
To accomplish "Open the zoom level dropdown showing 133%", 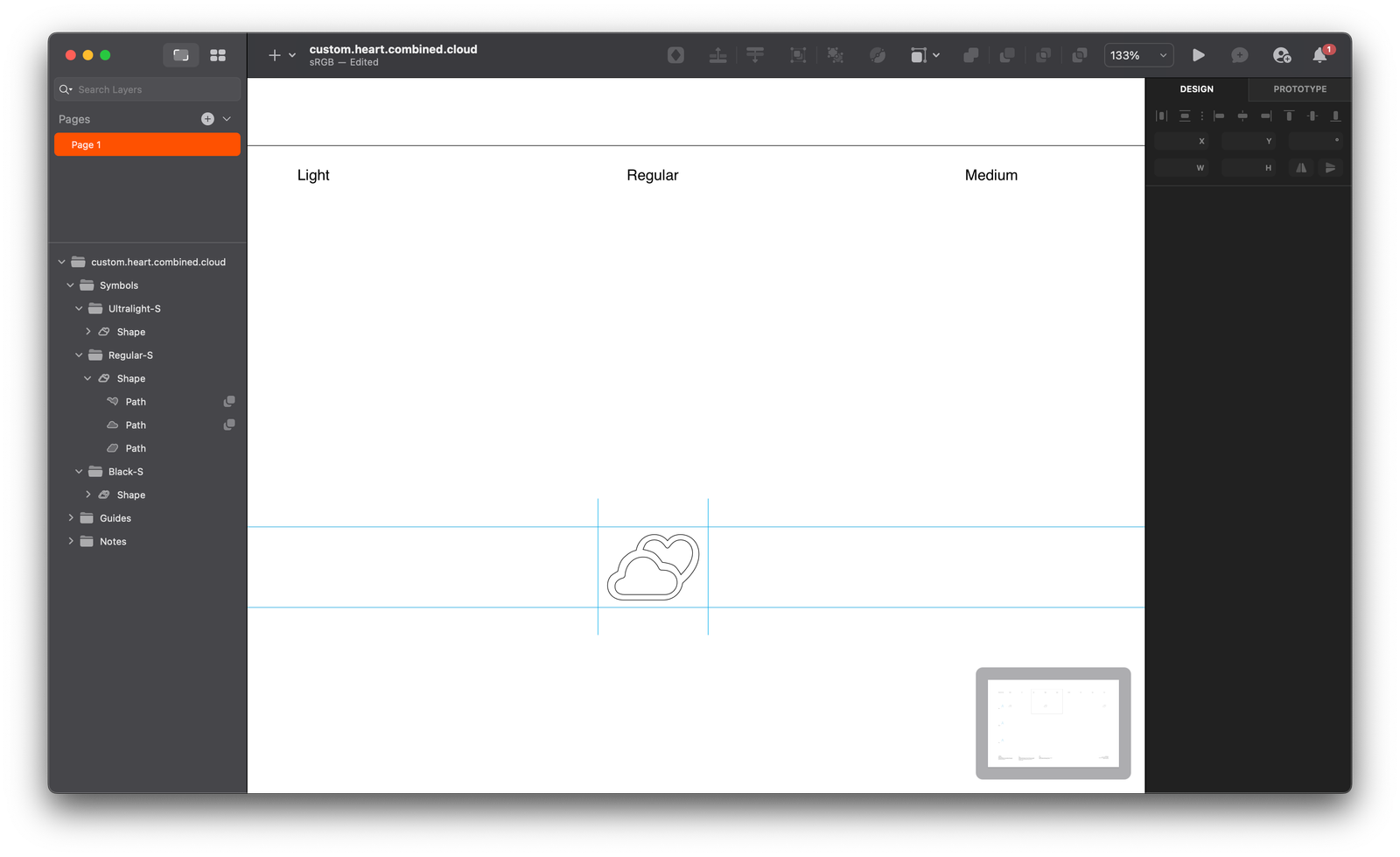I will click(1137, 54).
